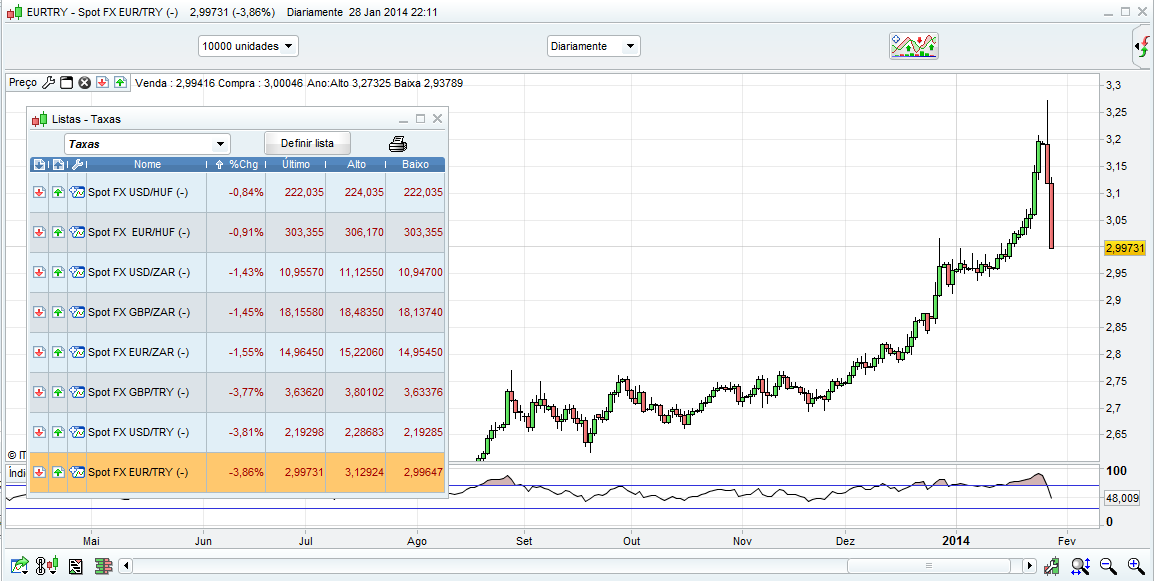Sort the list by %Chg column header
The width and height of the screenshot is (1154, 581).
pyautogui.click(x=241, y=164)
